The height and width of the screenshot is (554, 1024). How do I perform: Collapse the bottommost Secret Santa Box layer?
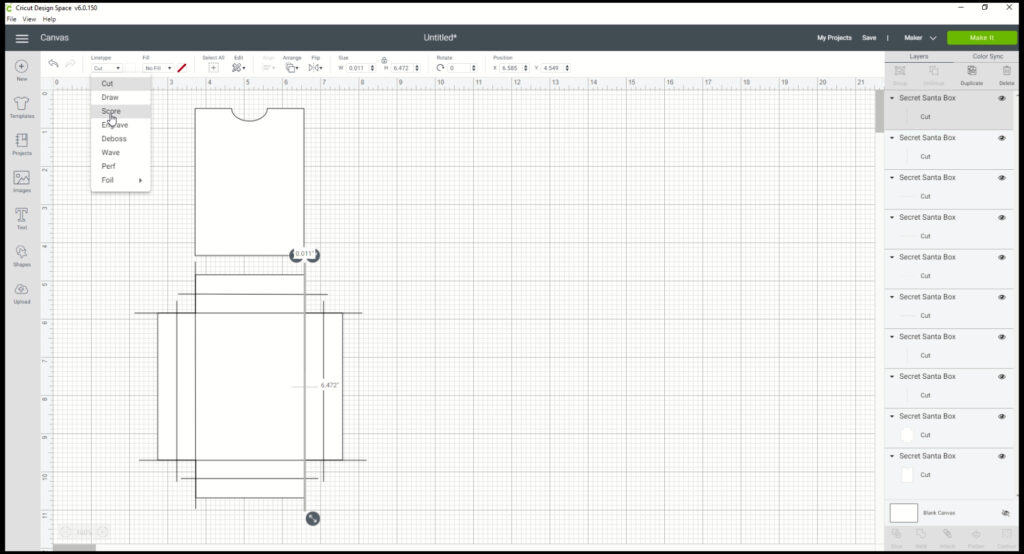pyautogui.click(x=892, y=456)
